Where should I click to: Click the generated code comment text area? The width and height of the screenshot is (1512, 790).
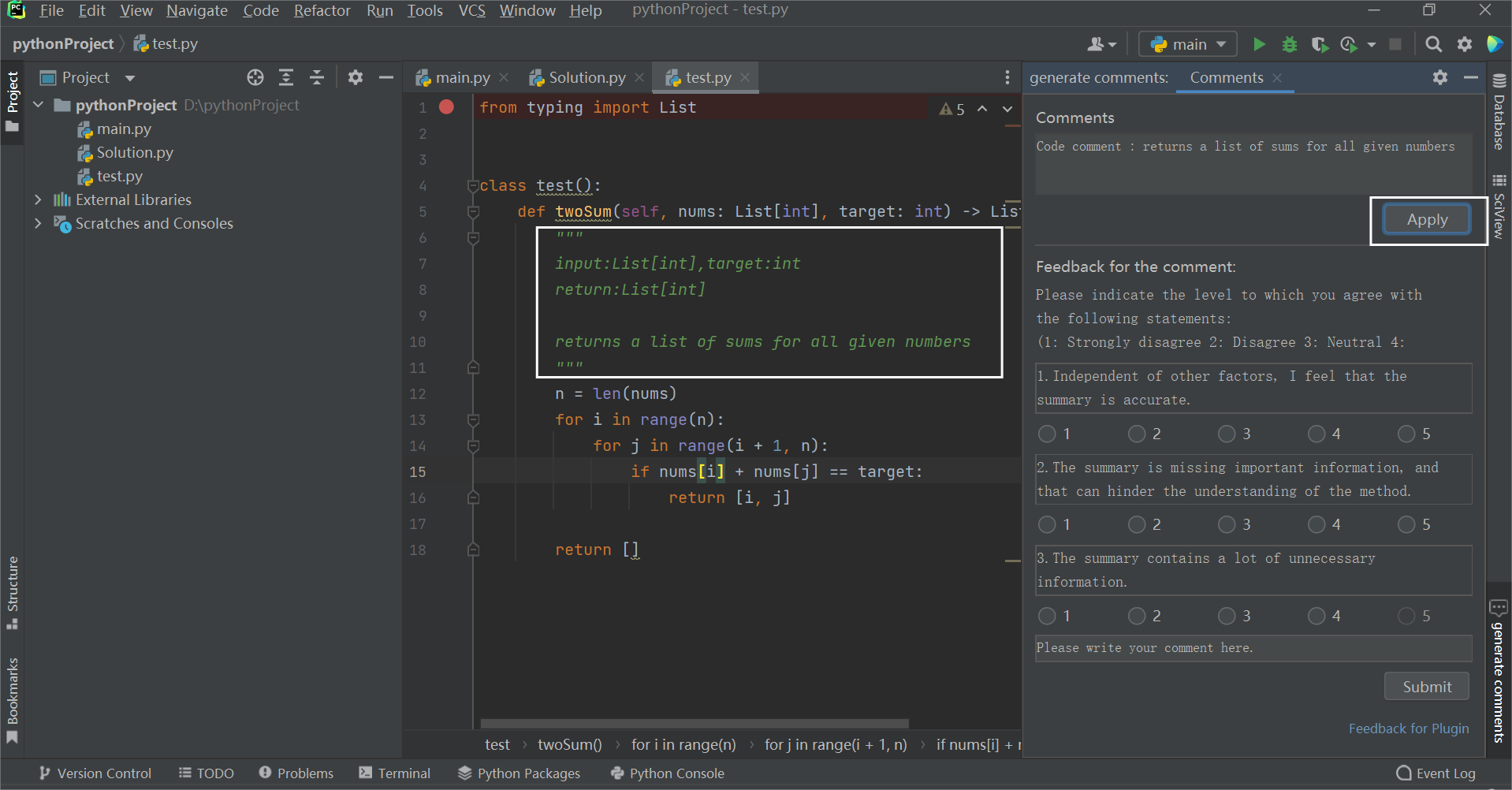pos(1253,163)
